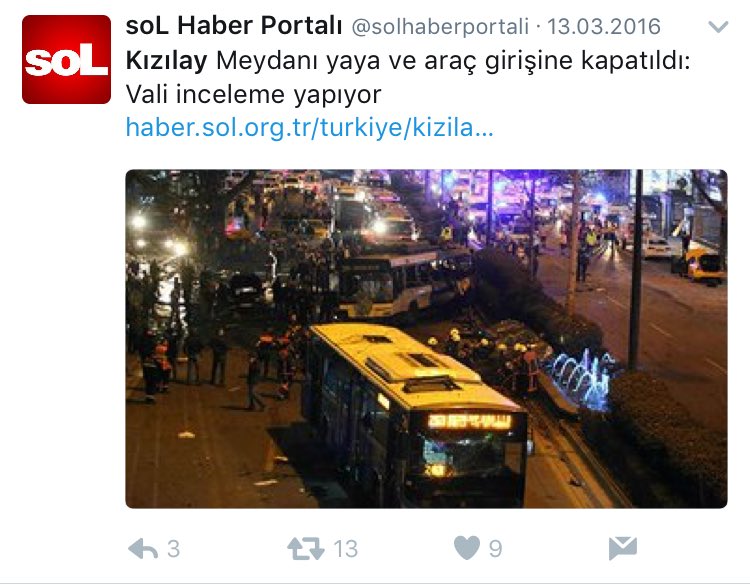The height and width of the screenshot is (585, 750).
Task: Expand the tweet options chevron
Action: [x=718, y=27]
